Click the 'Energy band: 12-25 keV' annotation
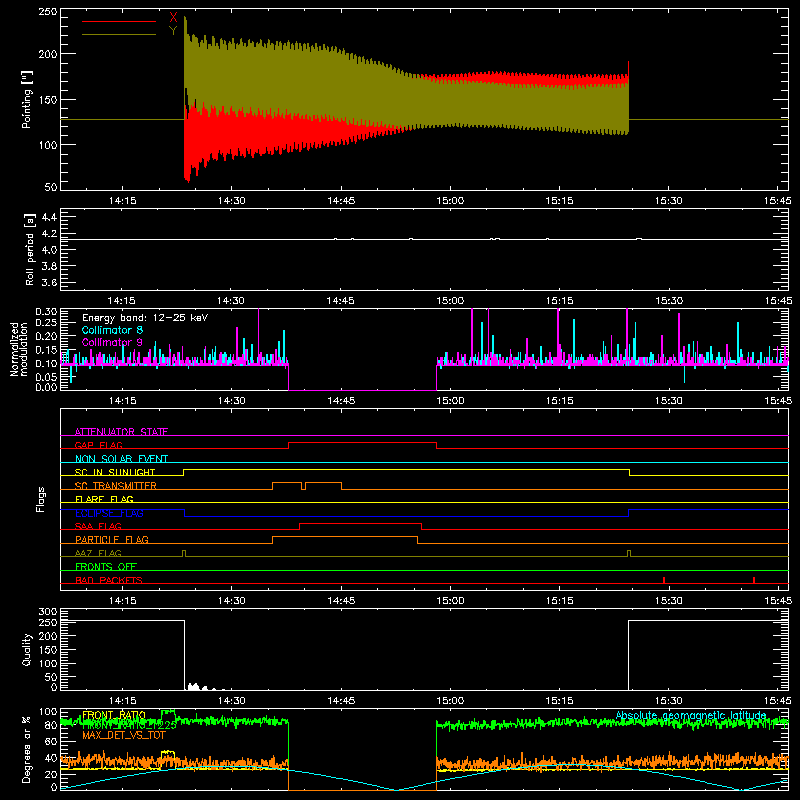The image size is (800, 800). coord(145,318)
